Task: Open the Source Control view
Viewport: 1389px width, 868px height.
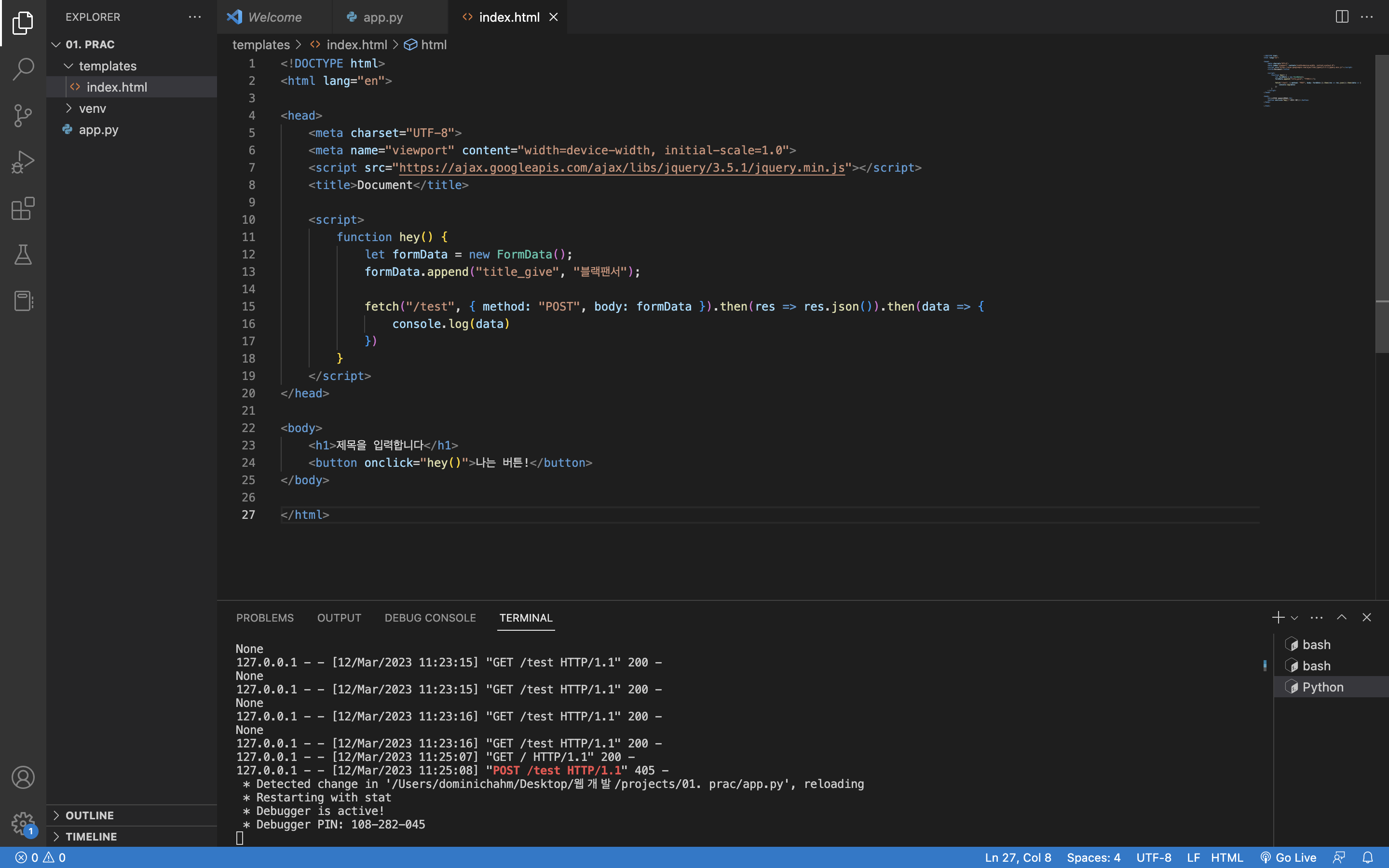Action: 23,115
